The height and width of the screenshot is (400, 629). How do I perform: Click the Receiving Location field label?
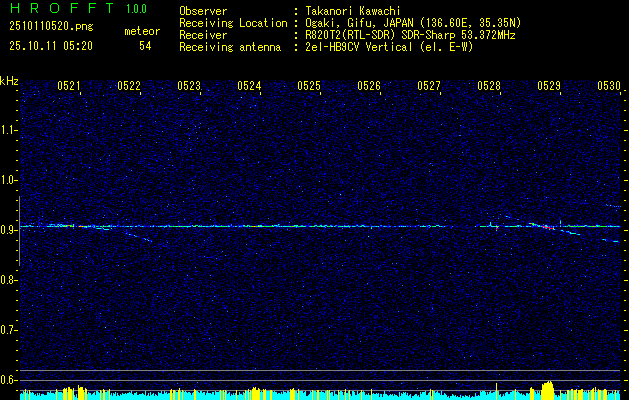pyautogui.click(x=233, y=23)
